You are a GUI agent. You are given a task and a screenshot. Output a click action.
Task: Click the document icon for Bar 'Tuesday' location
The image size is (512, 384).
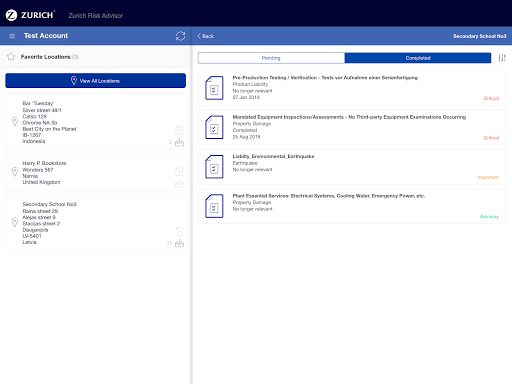pyautogui.click(x=179, y=130)
